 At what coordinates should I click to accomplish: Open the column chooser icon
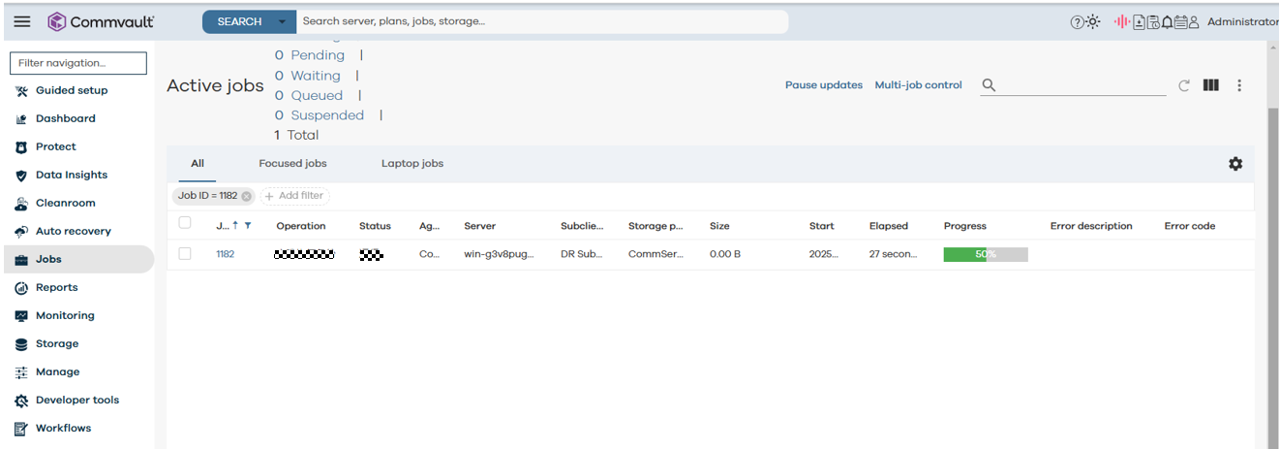(1211, 86)
